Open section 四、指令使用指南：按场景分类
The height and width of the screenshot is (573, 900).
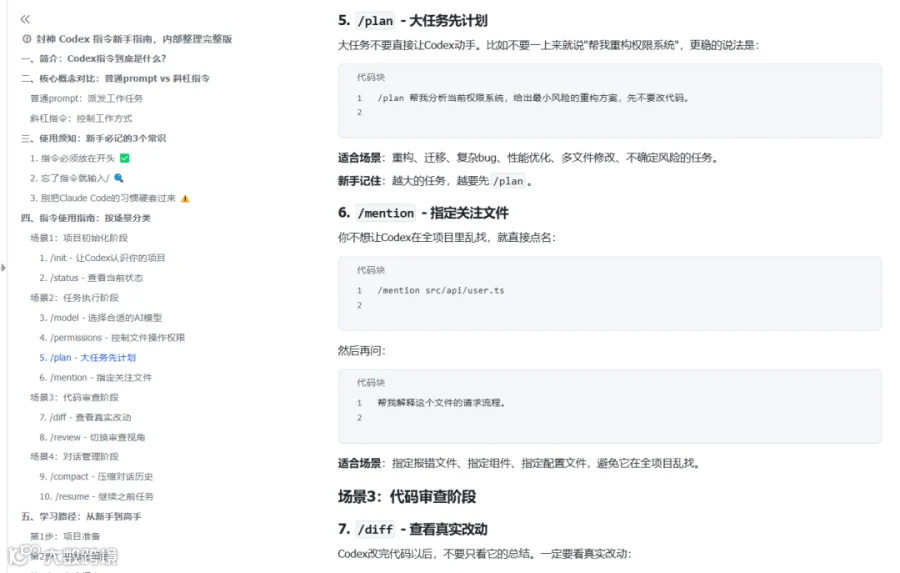(86, 218)
